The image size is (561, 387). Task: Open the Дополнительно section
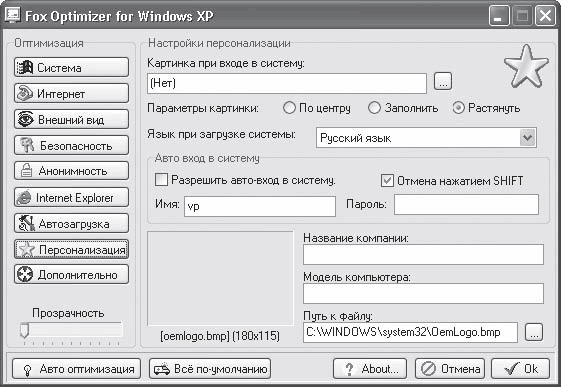(x=71, y=275)
